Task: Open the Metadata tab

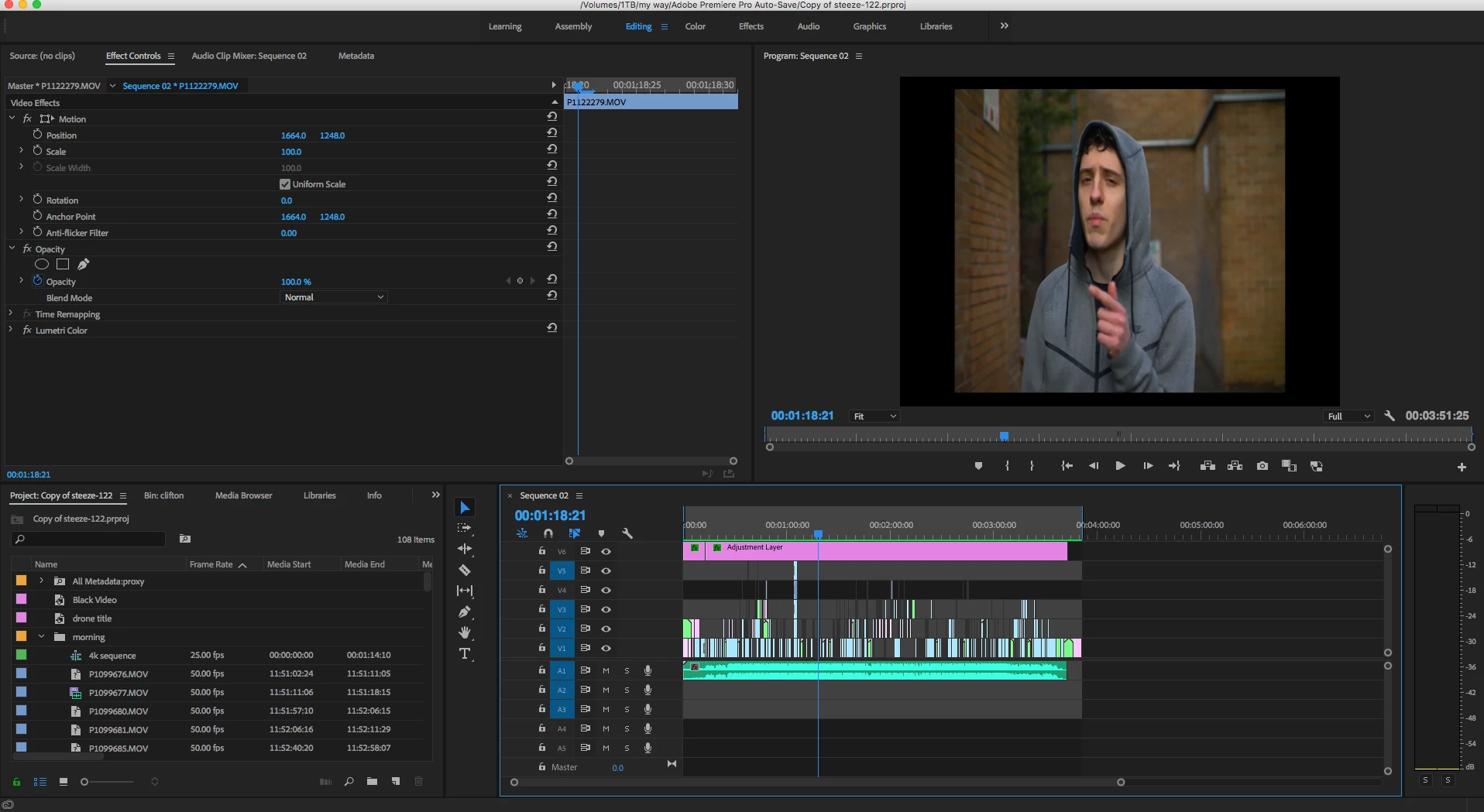Action: tap(356, 56)
